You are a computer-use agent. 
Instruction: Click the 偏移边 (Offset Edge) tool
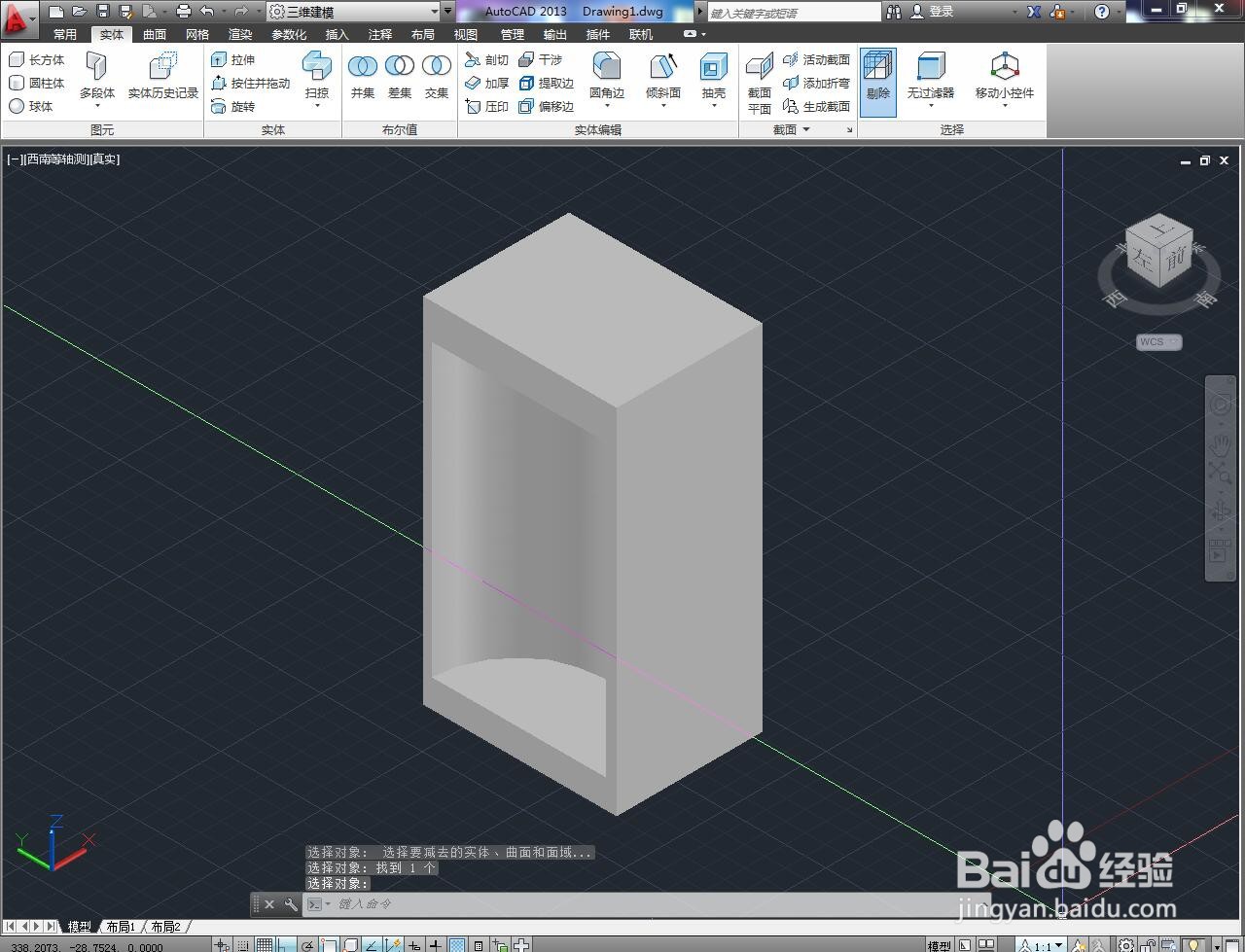click(x=547, y=106)
